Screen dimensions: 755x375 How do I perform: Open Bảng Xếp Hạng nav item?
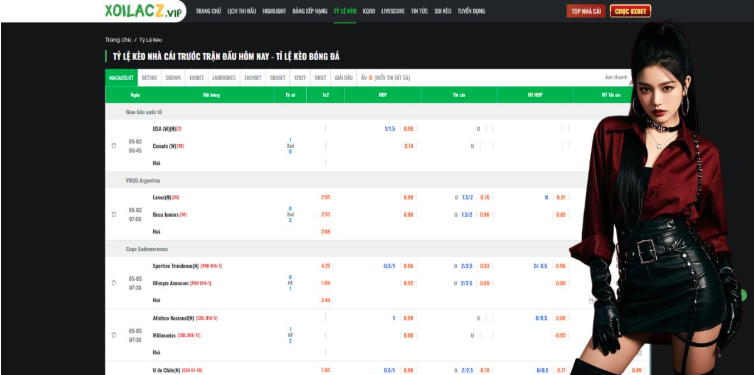click(310, 11)
